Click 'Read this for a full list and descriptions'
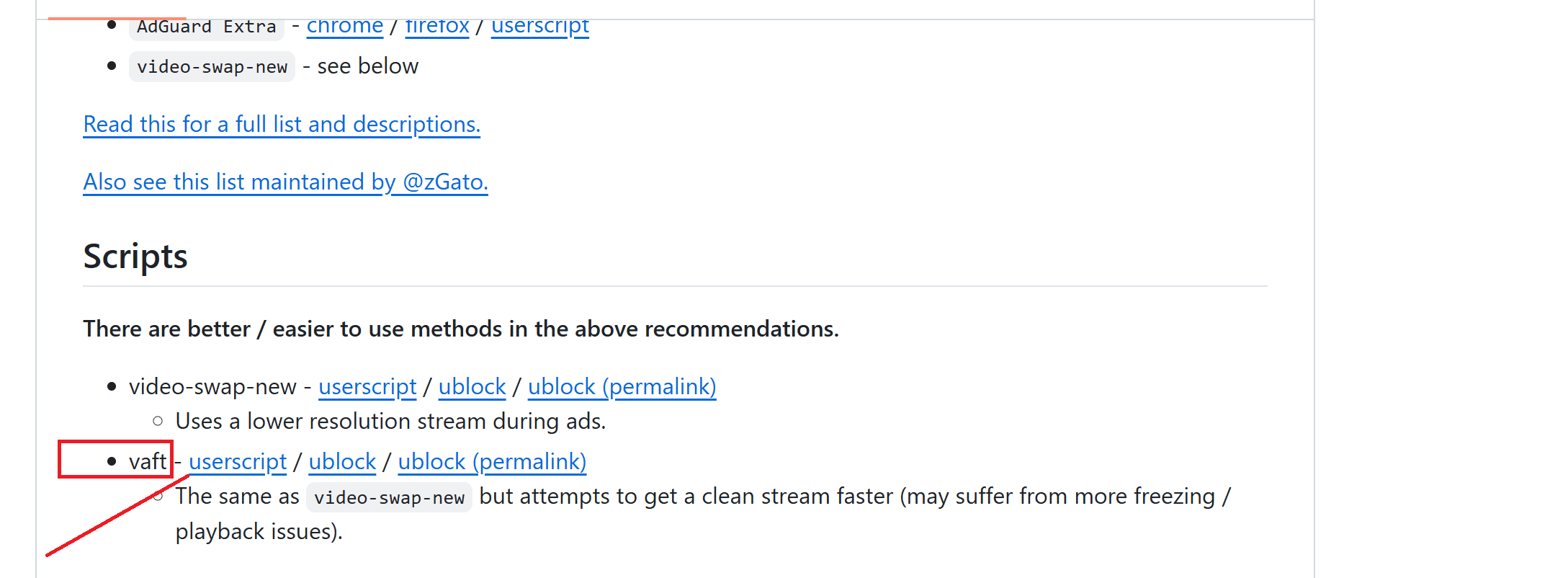 (x=282, y=124)
